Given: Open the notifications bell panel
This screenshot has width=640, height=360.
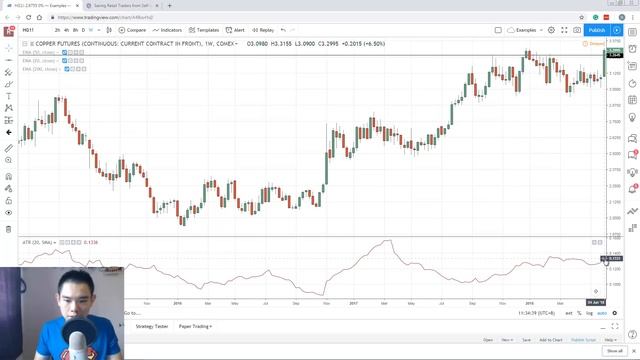Looking at the screenshot, I should pos(632,189).
